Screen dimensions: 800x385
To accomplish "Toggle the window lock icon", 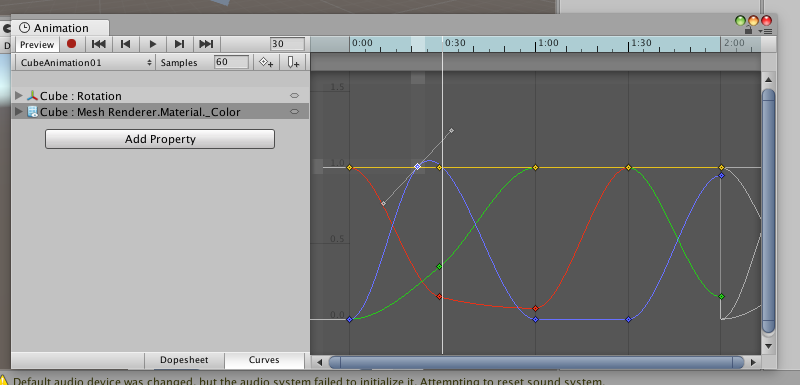I will (748, 31).
